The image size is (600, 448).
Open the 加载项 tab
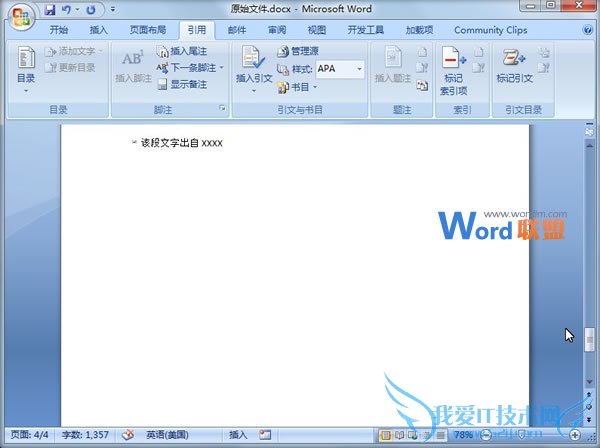pyautogui.click(x=419, y=30)
